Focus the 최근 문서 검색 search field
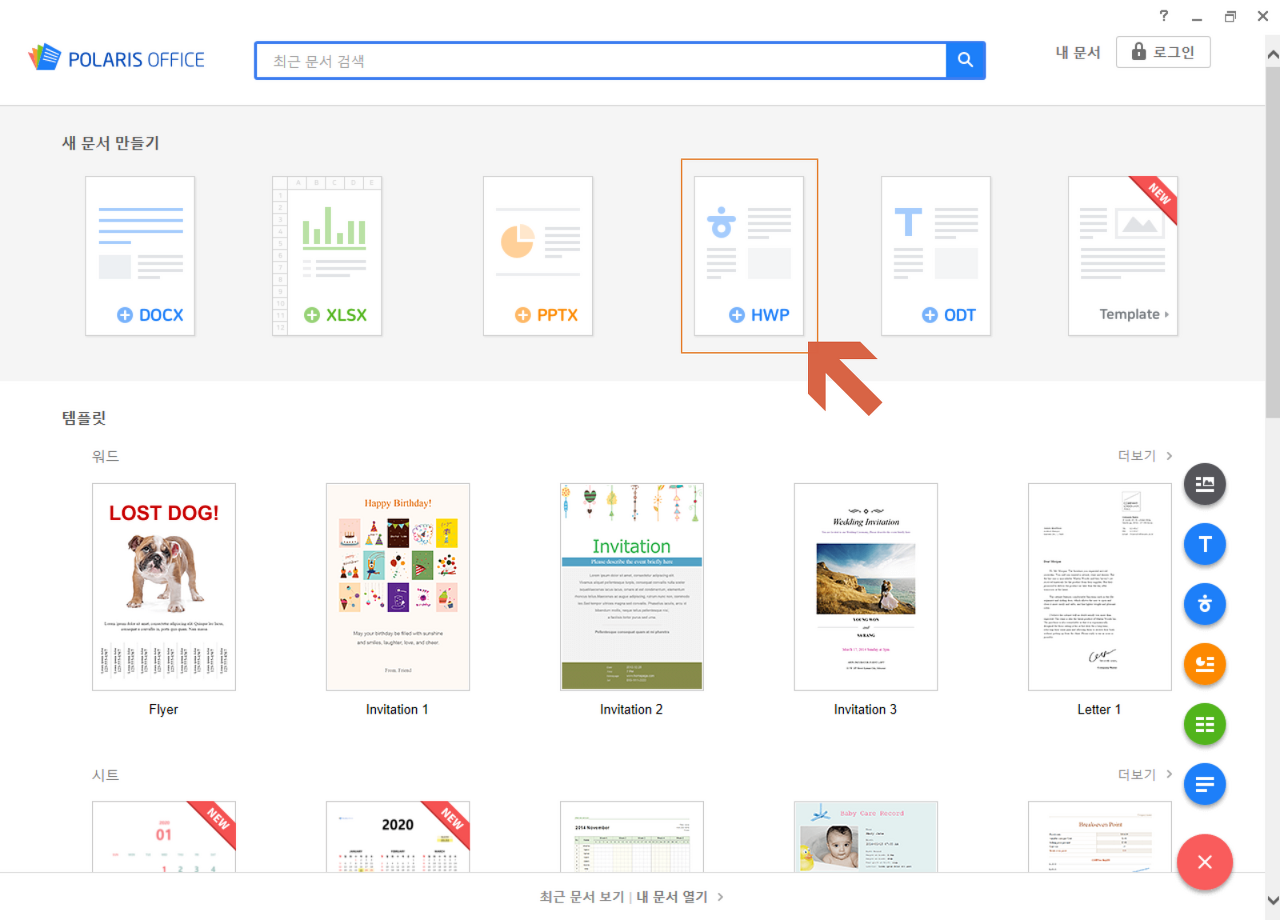This screenshot has width=1280, height=920. 600,60
